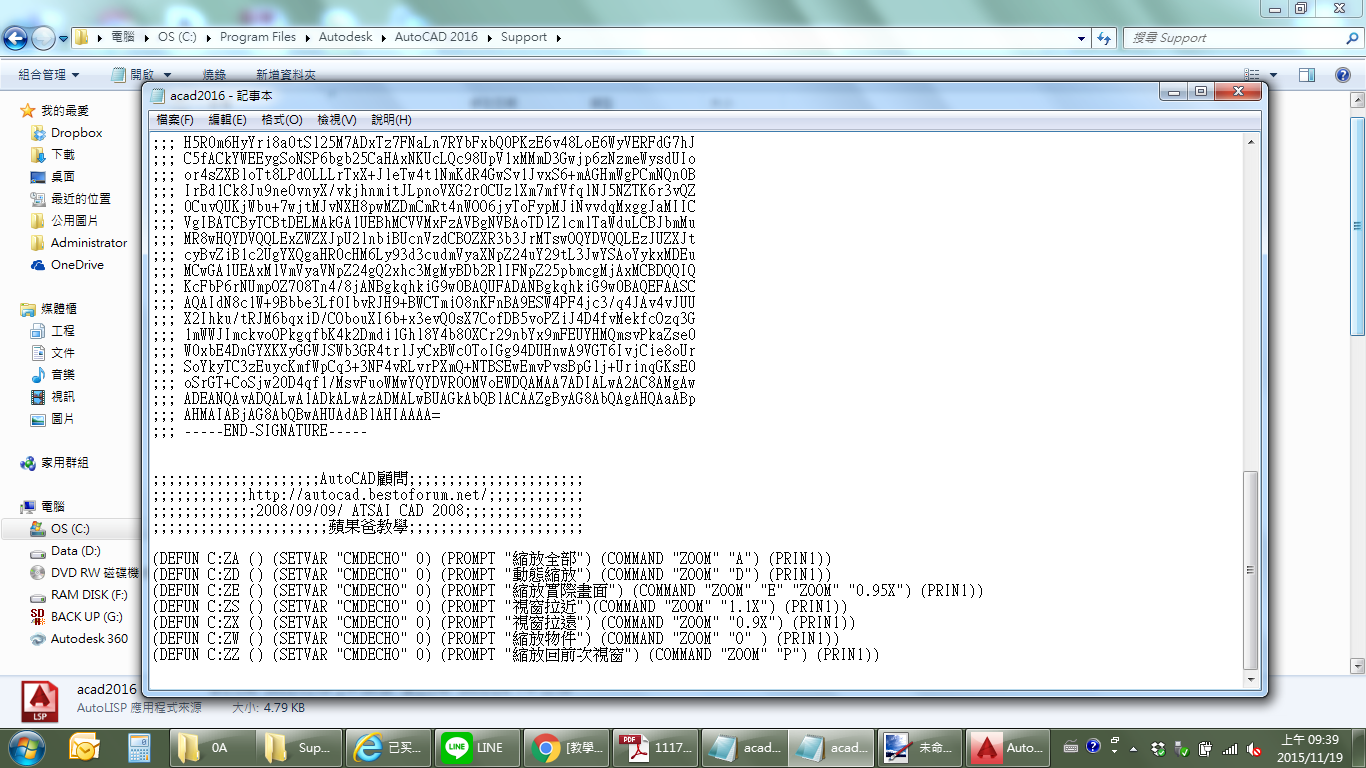This screenshot has width=1366, height=768.
Task: Click the Explorer Back arrow button
Action: 15,38
